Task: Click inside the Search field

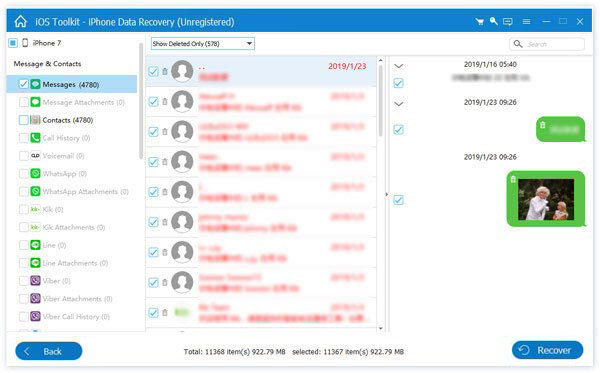Action: [x=547, y=44]
